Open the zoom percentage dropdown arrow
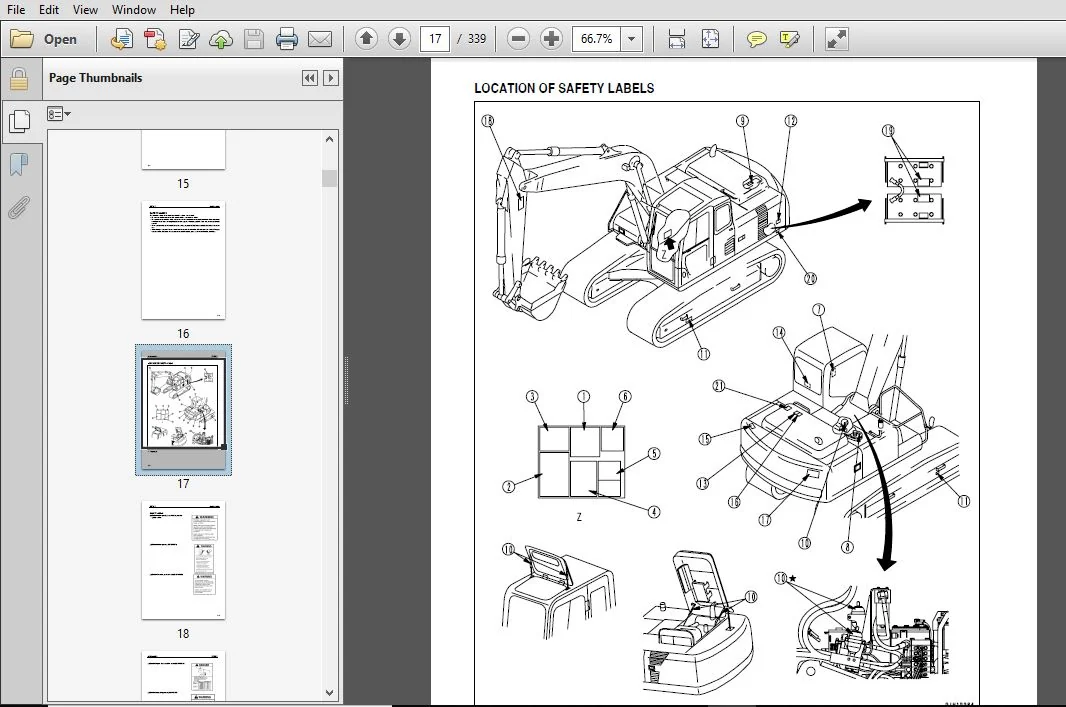 click(x=632, y=39)
